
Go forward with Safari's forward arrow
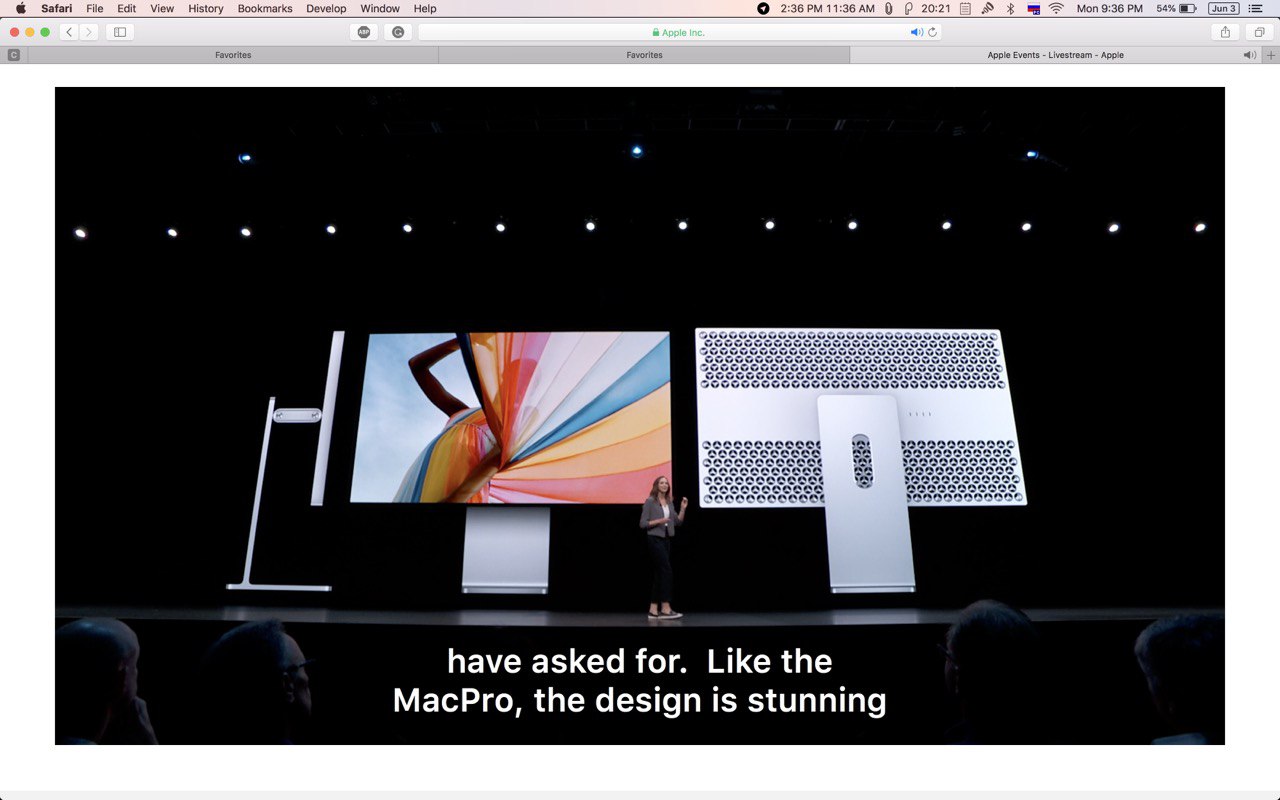point(89,32)
